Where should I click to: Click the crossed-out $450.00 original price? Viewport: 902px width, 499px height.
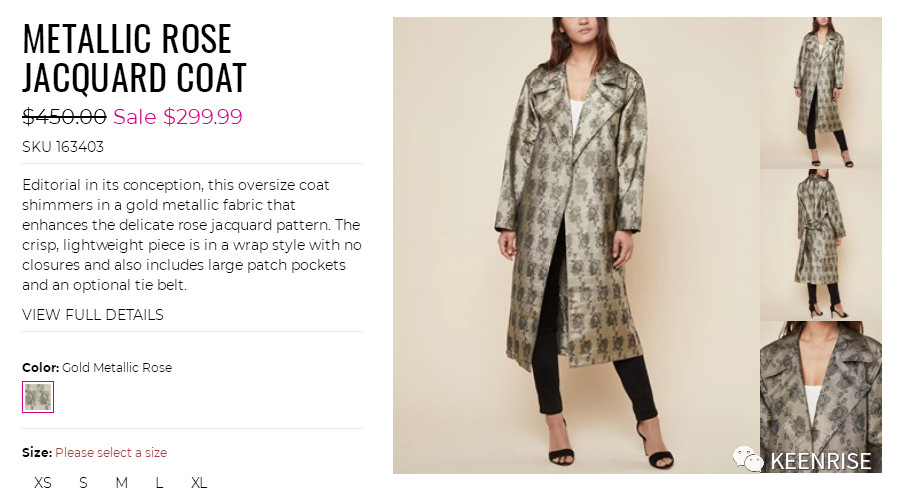64,117
